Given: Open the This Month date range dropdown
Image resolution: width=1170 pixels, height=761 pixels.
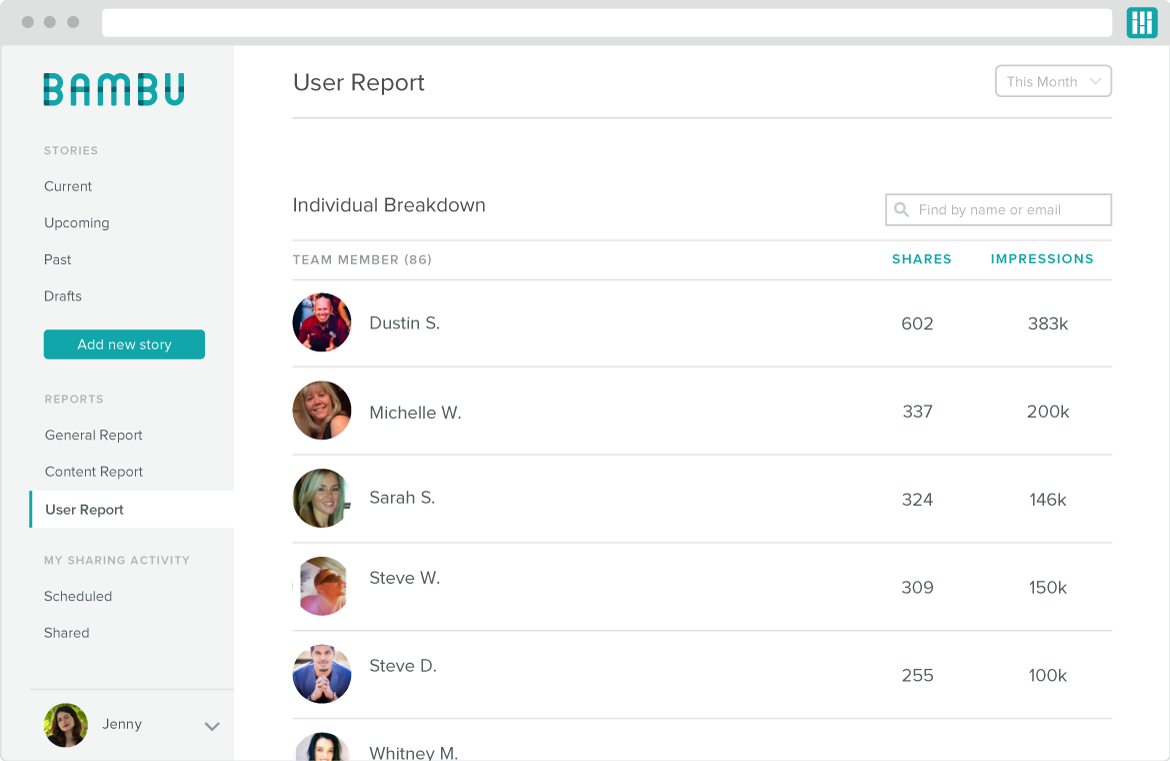Looking at the screenshot, I should (1053, 81).
